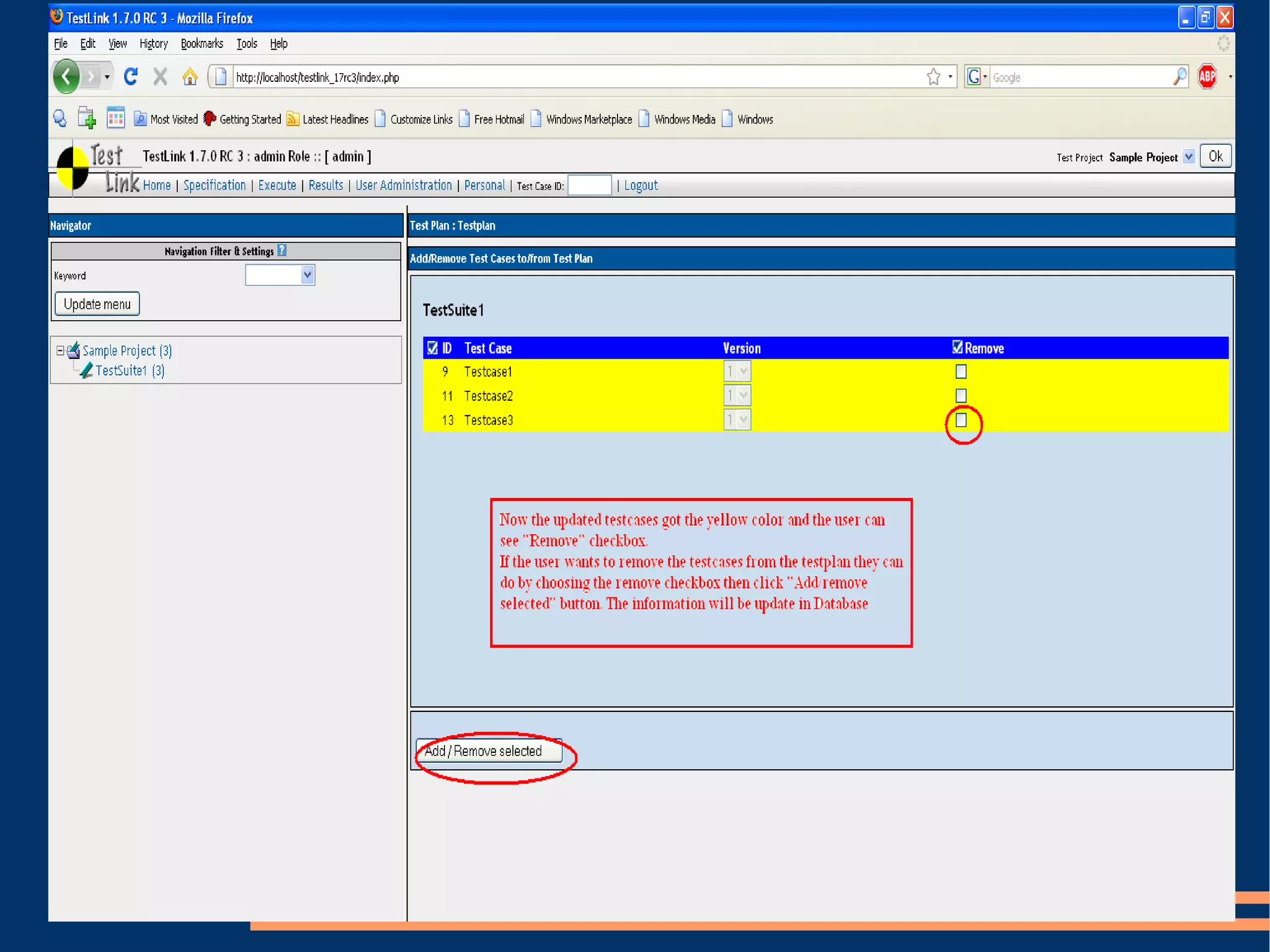Collapse the Sample Project tree node
The height and width of the screenshot is (952, 1270).
60,351
